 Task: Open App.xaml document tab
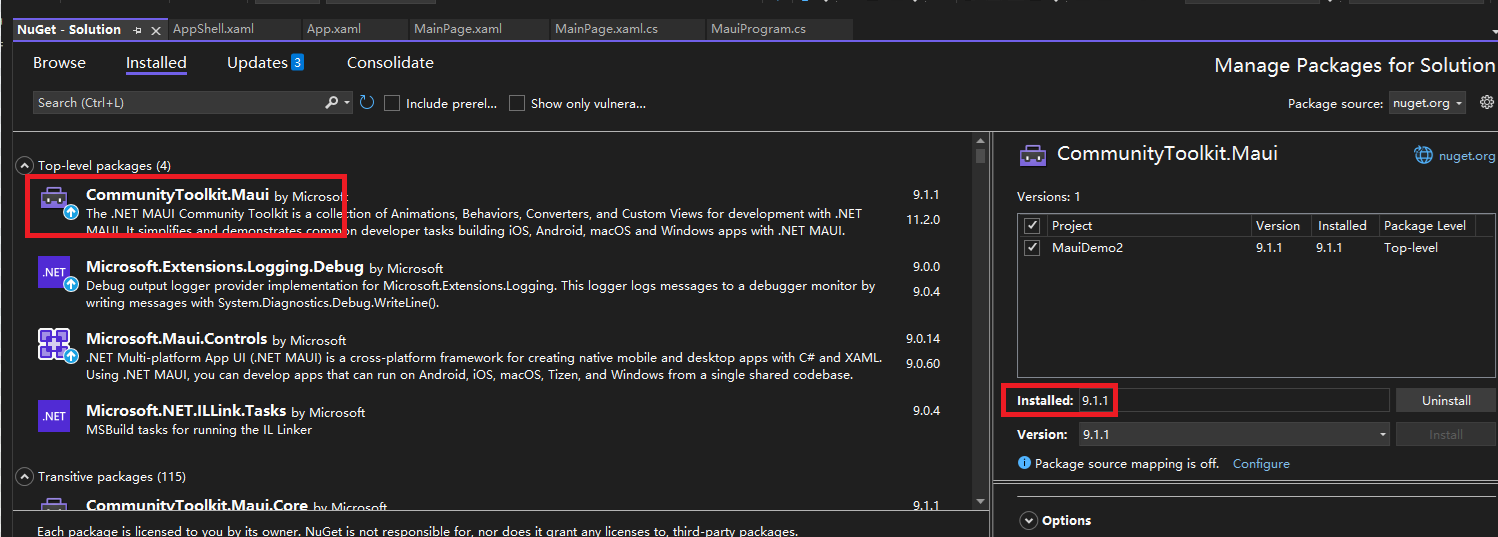tap(333, 29)
